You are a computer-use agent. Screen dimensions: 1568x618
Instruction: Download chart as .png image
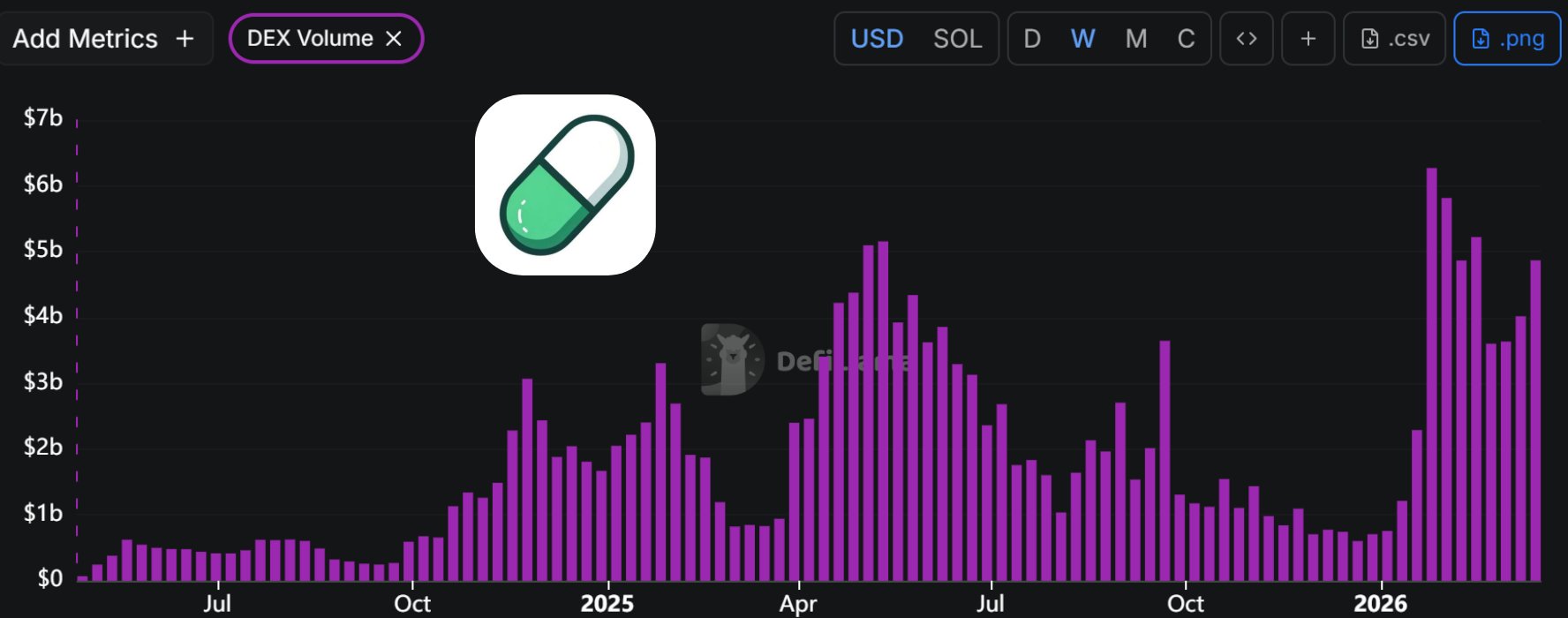tap(1507, 39)
